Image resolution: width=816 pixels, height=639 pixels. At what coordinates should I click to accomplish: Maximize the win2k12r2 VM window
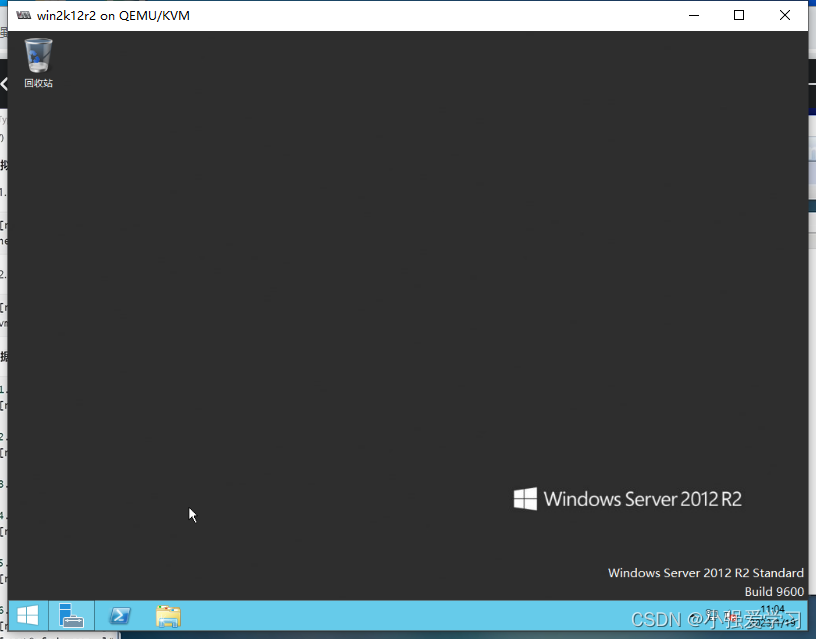(x=738, y=15)
